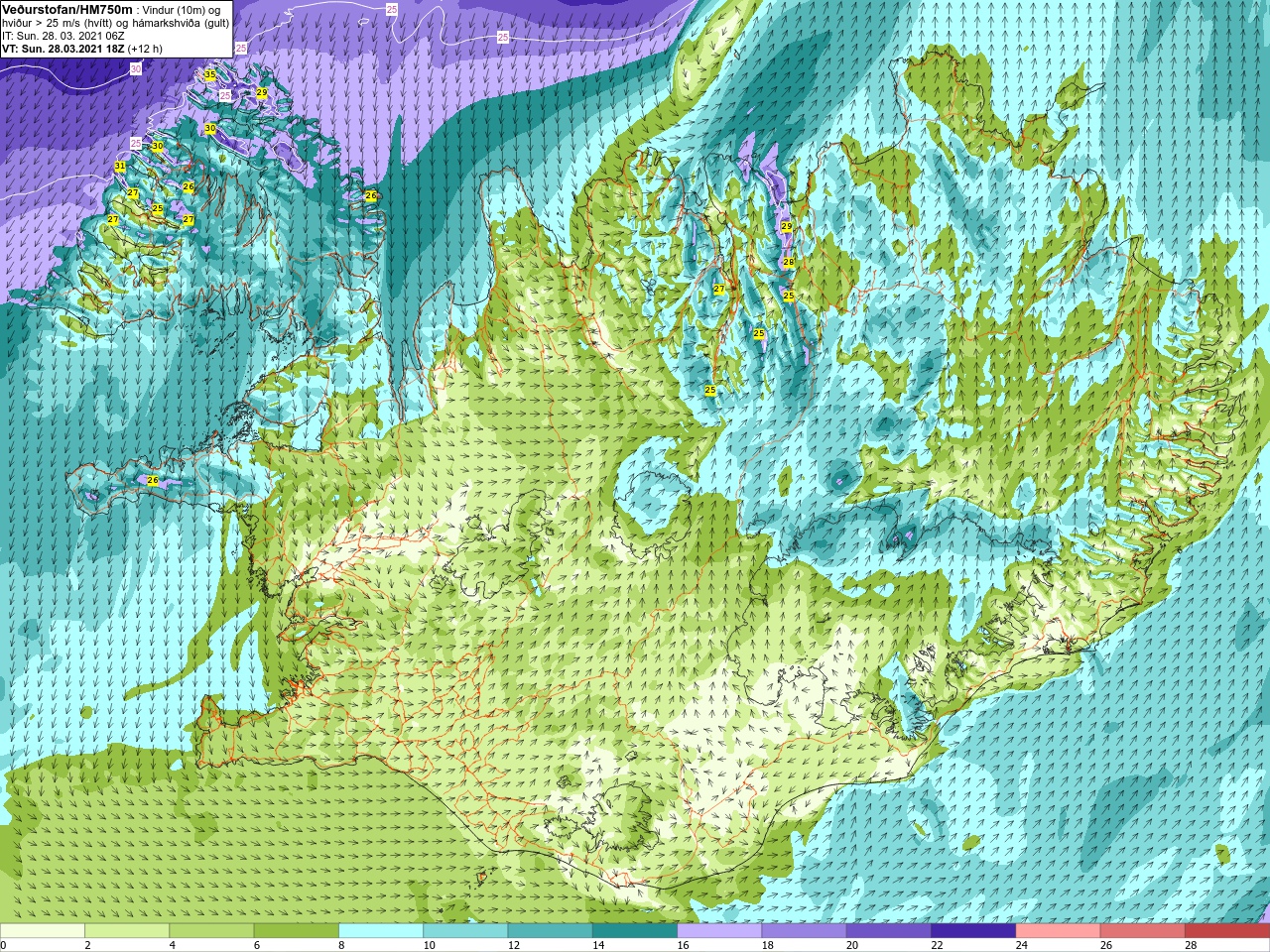Screen dimensions: 1270x952
Task: Click the yellow 28 gust label
Action: pos(789,262)
